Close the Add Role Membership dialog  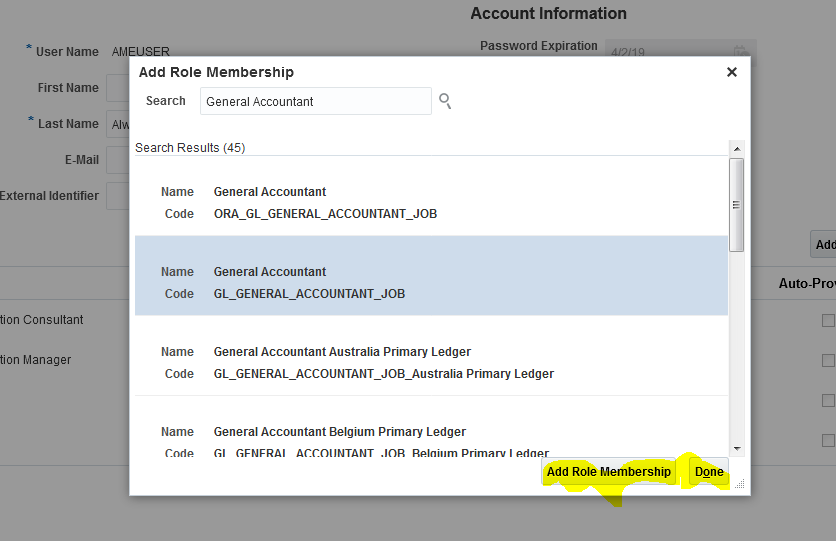[x=731, y=72]
